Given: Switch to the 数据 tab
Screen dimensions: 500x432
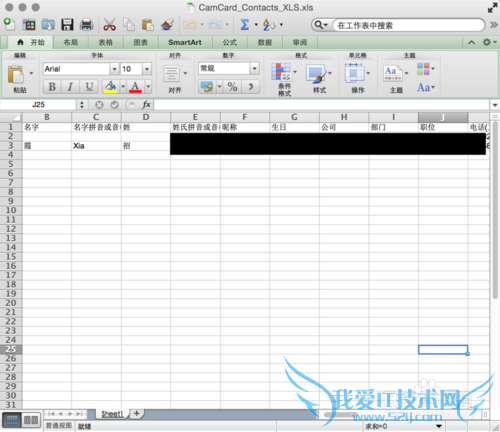Looking at the screenshot, I should pos(265,42).
